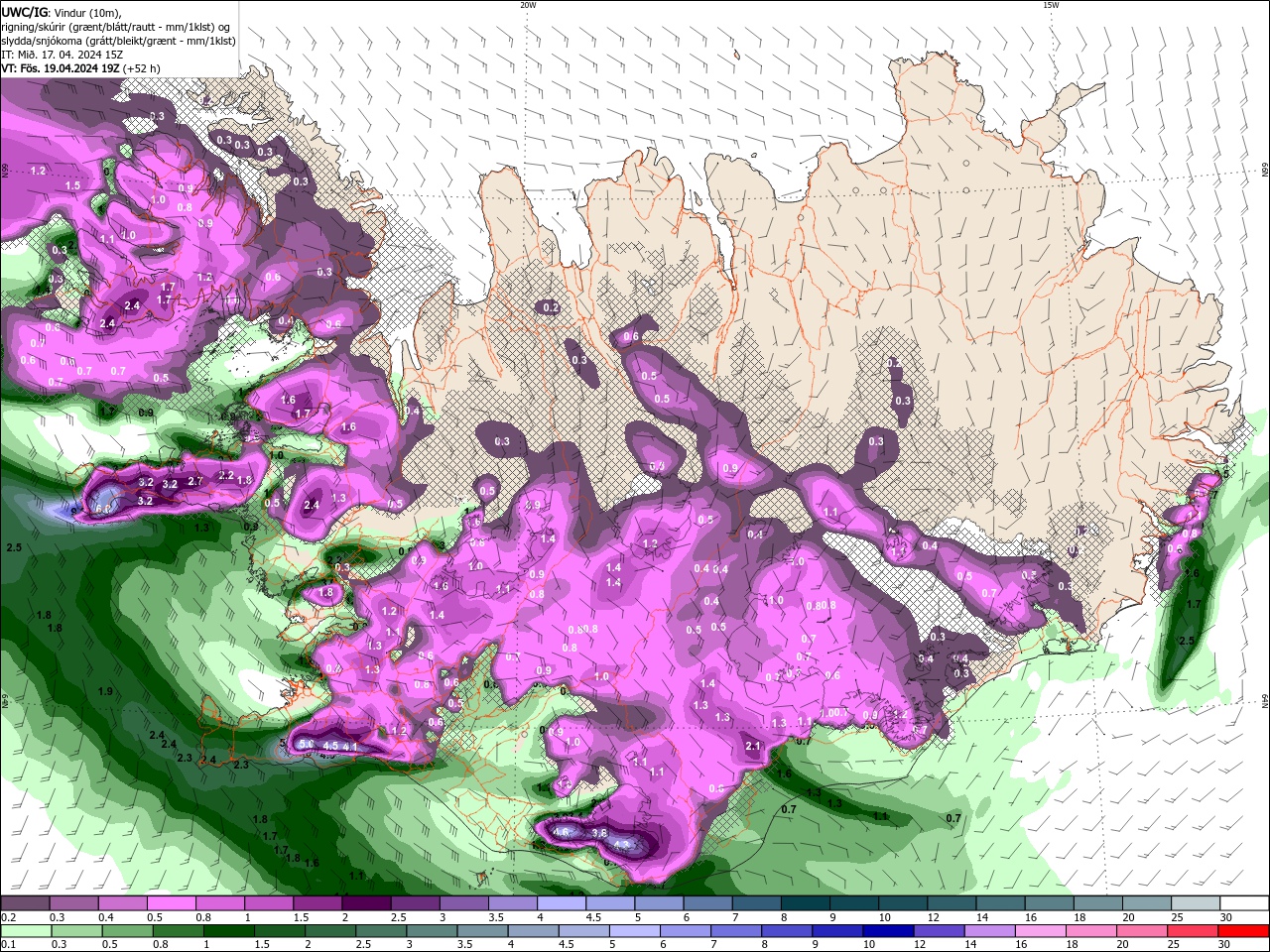Pick the darkest purple 2–2.5 snow swatch

pyautogui.click(x=366, y=903)
